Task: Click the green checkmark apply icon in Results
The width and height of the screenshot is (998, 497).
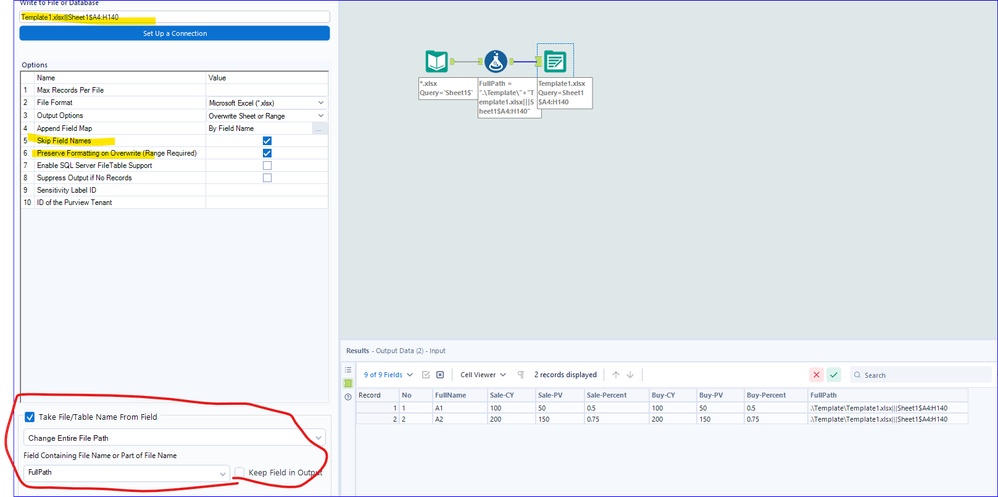Action: 834,375
